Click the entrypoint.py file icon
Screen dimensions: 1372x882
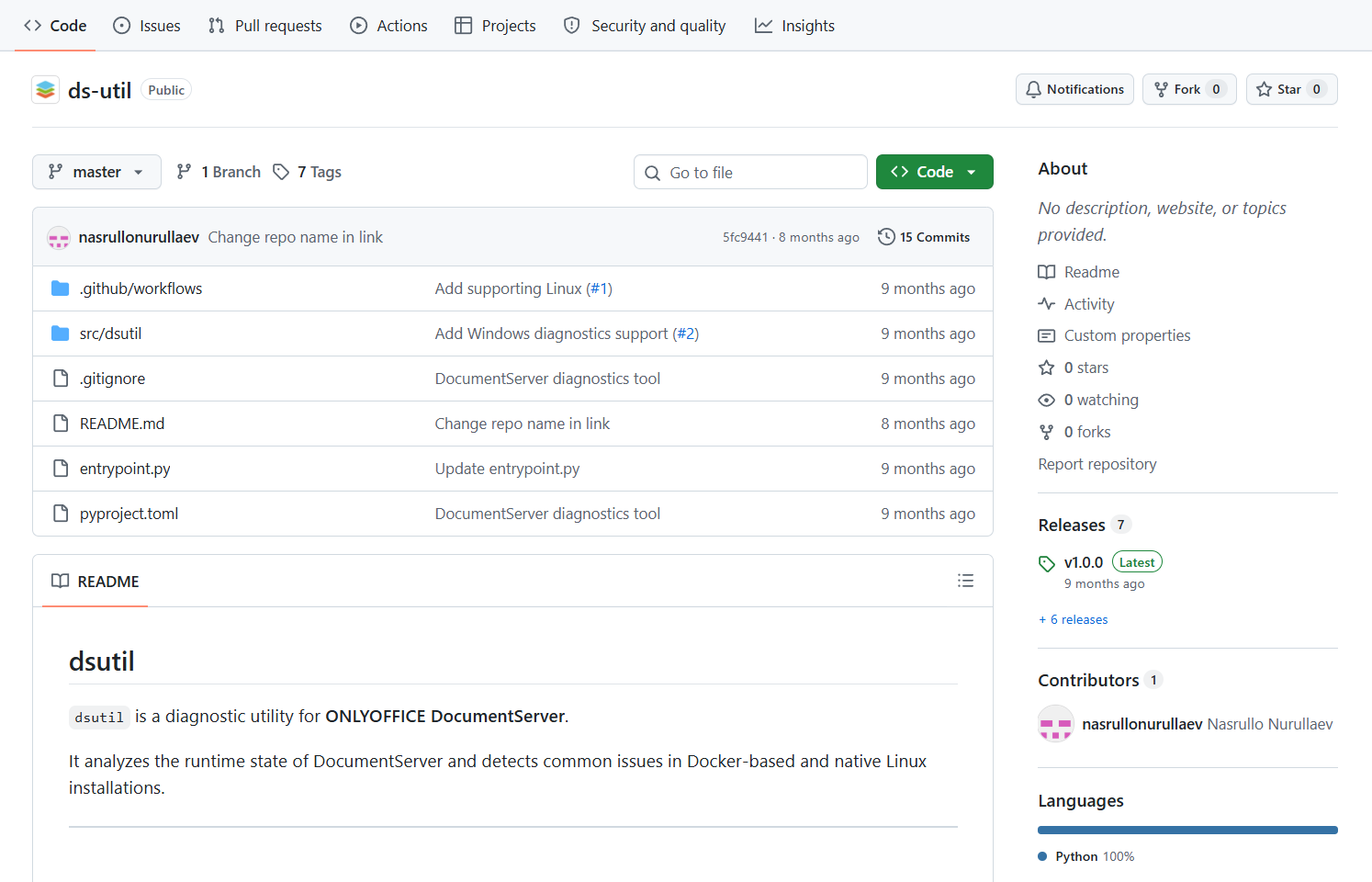61,469
